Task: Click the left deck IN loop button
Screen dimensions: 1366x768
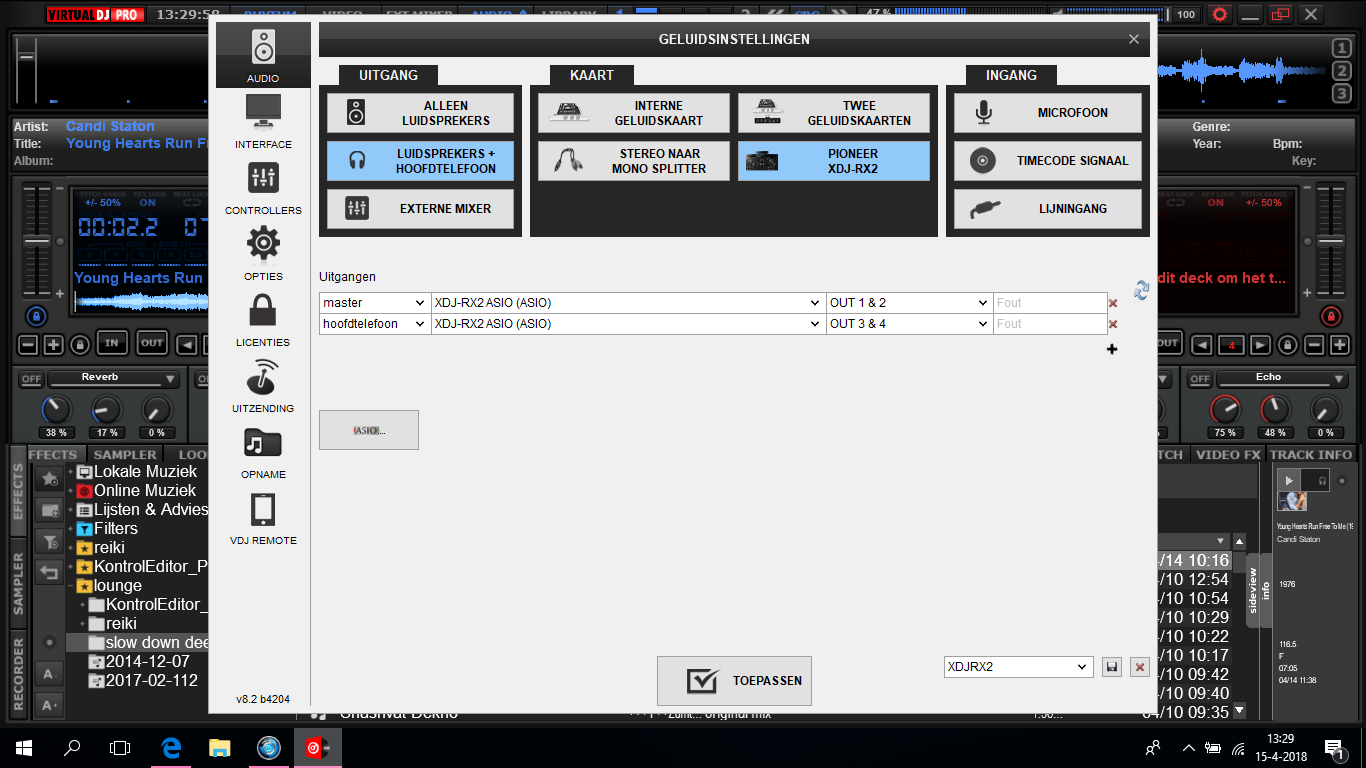Action: [112, 344]
